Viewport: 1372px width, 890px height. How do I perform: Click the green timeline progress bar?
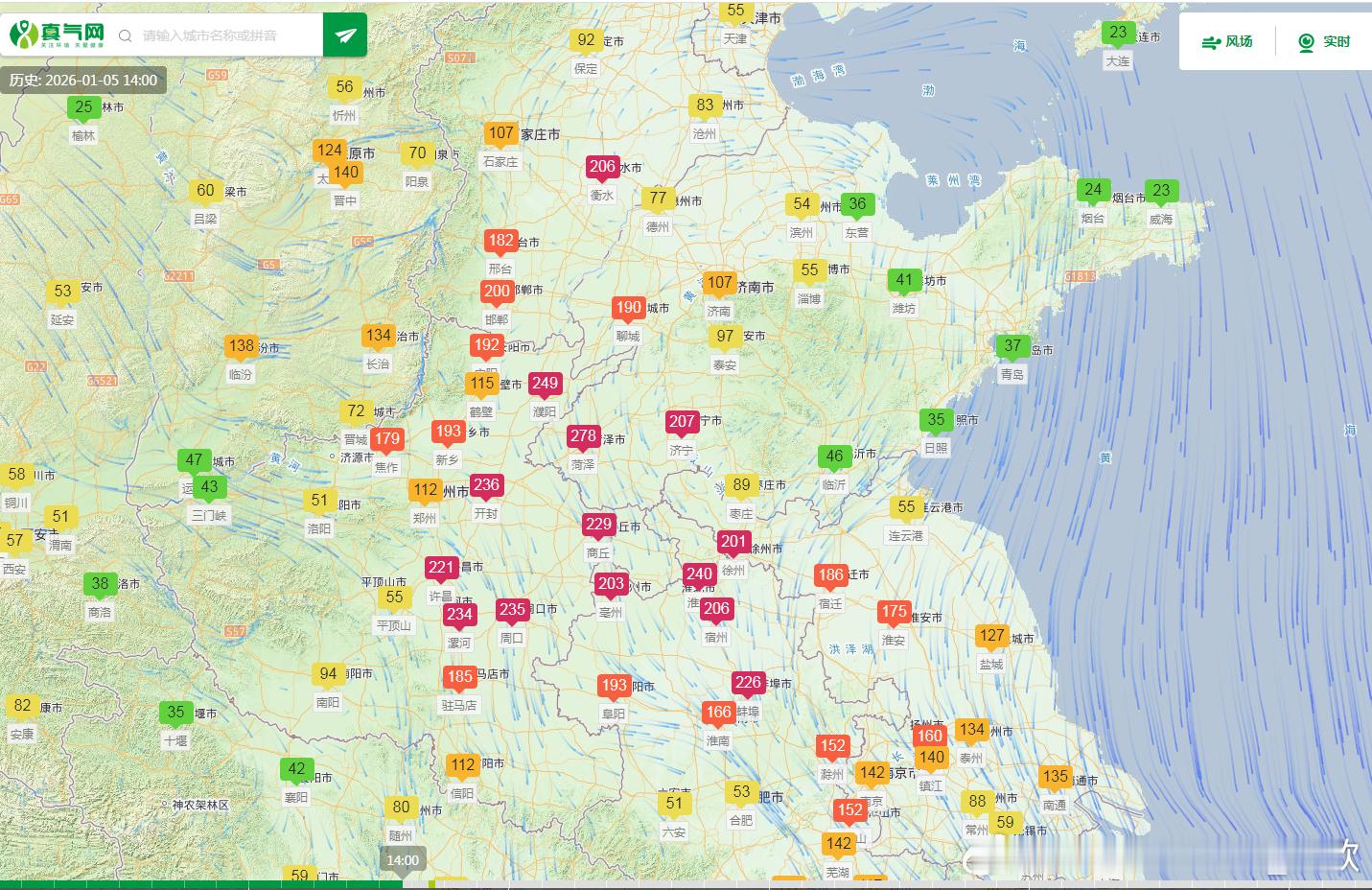tap(201, 884)
